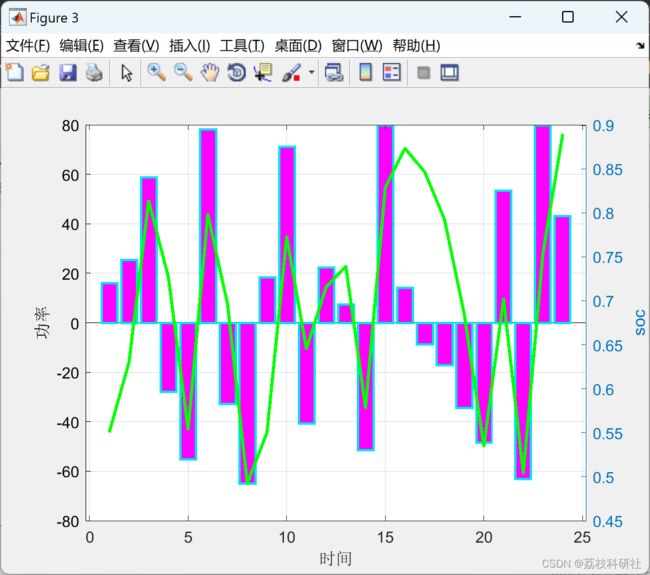This screenshot has width=650, height=575.
Task: Enable the Pan hand tool
Action: 210,73
